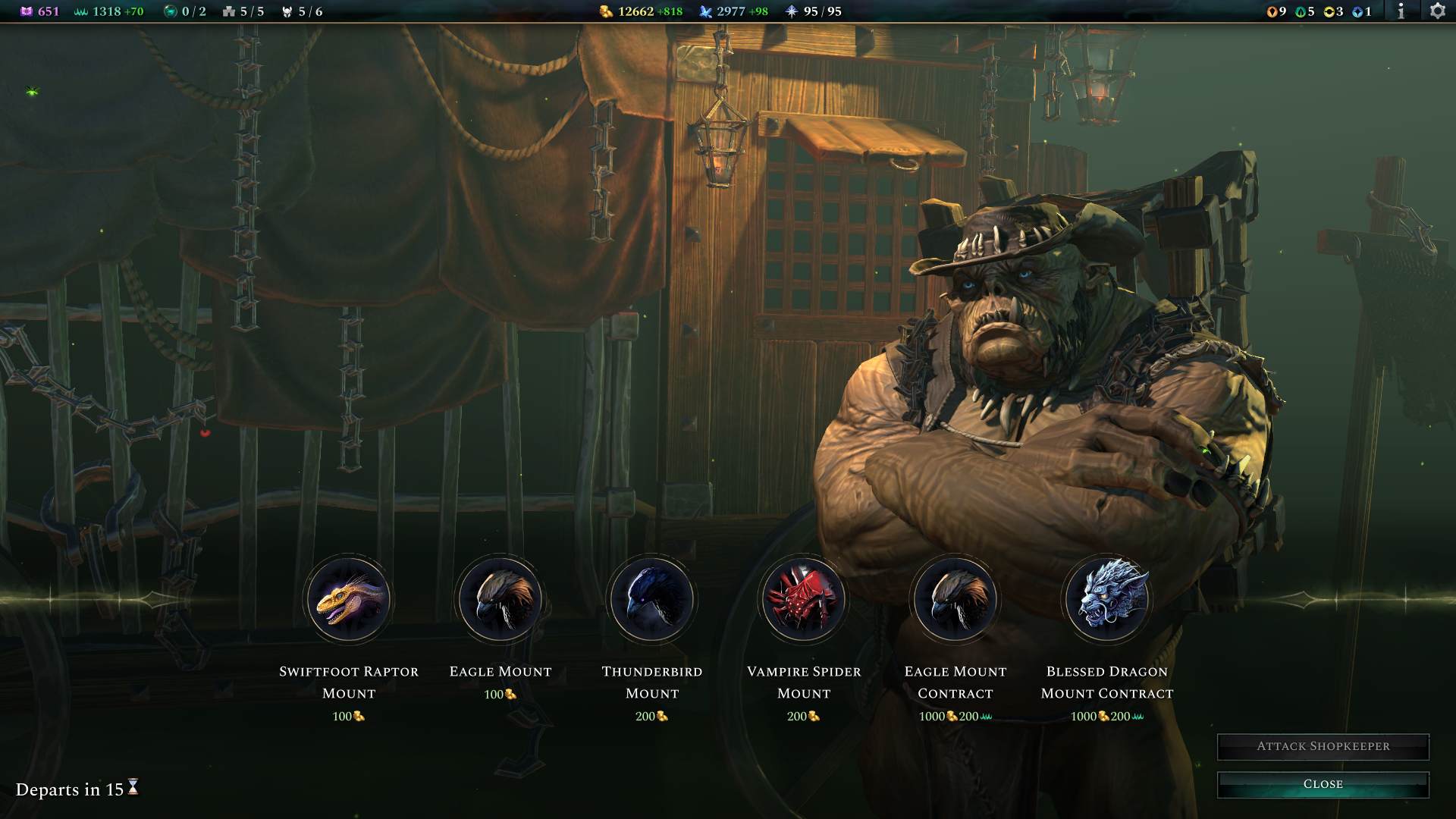1456x819 pixels.
Task: Choose the Thunderbird Mount icon
Action: 652,599
